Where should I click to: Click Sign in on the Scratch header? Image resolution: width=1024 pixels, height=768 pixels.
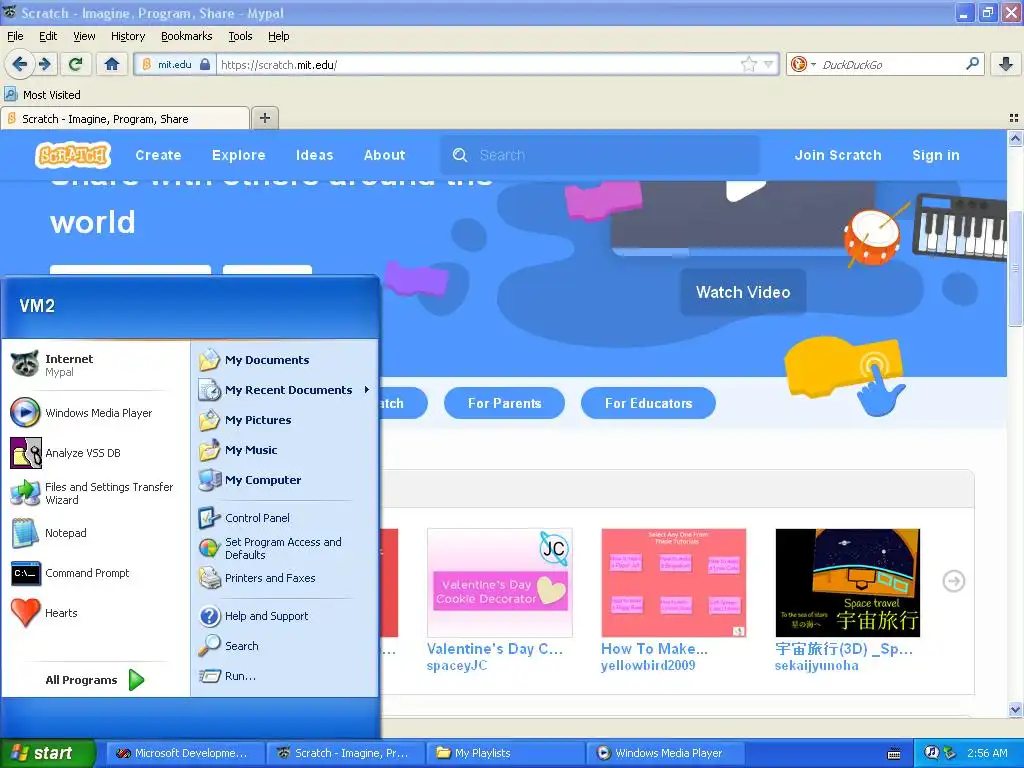pos(936,155)
